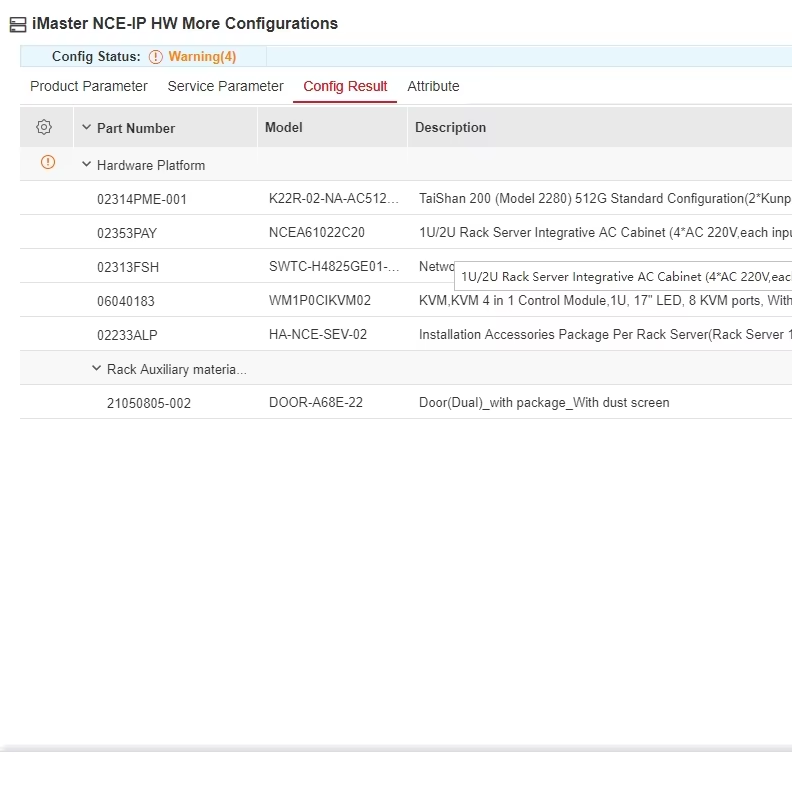Click the Model column header

(x=284, y=127)
